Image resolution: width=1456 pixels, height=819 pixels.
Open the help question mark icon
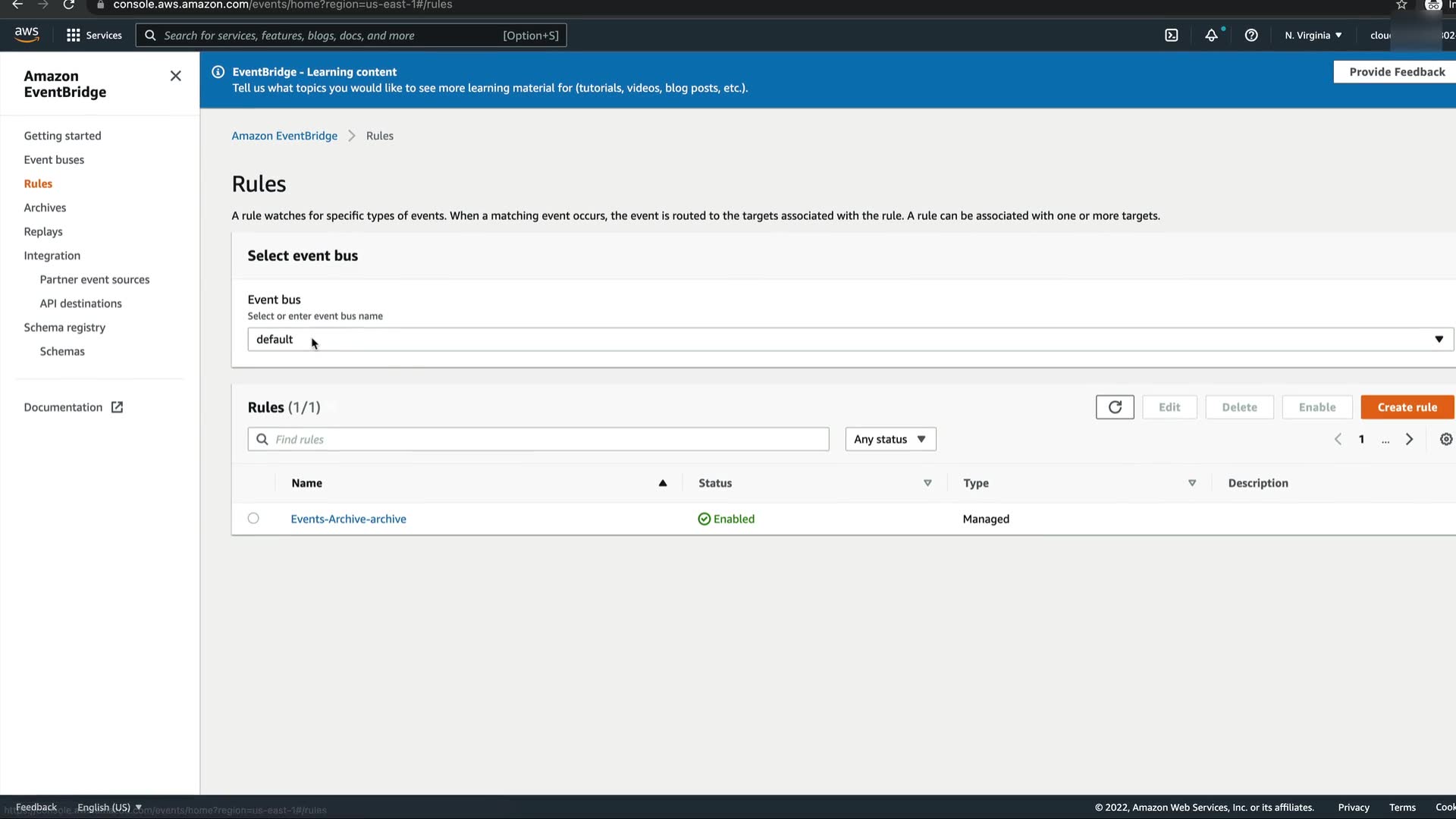click(x=1251, y=35)
